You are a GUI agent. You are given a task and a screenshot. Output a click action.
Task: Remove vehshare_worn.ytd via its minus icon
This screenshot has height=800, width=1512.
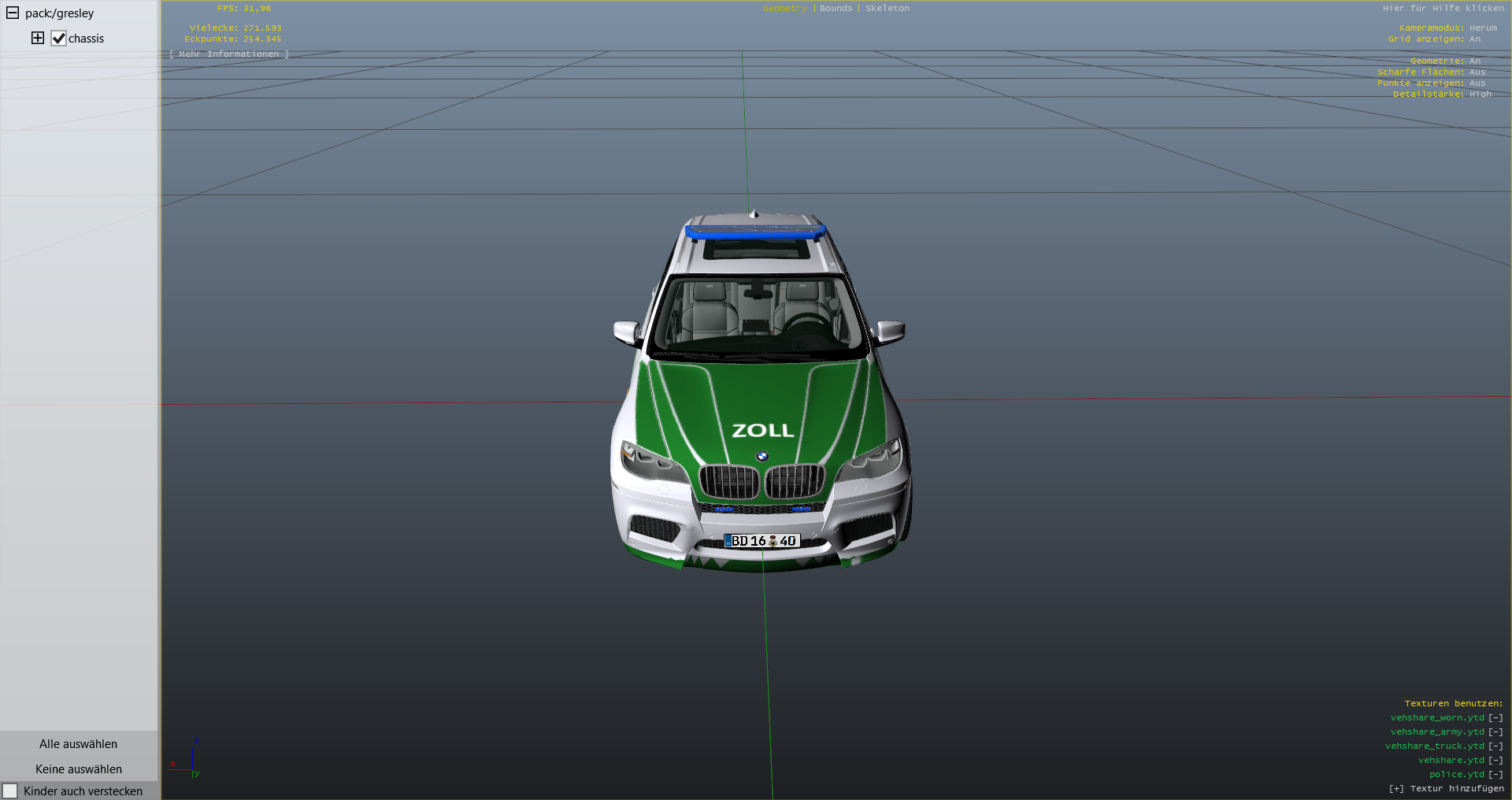pyautogui.click(x=1495, y=717)
